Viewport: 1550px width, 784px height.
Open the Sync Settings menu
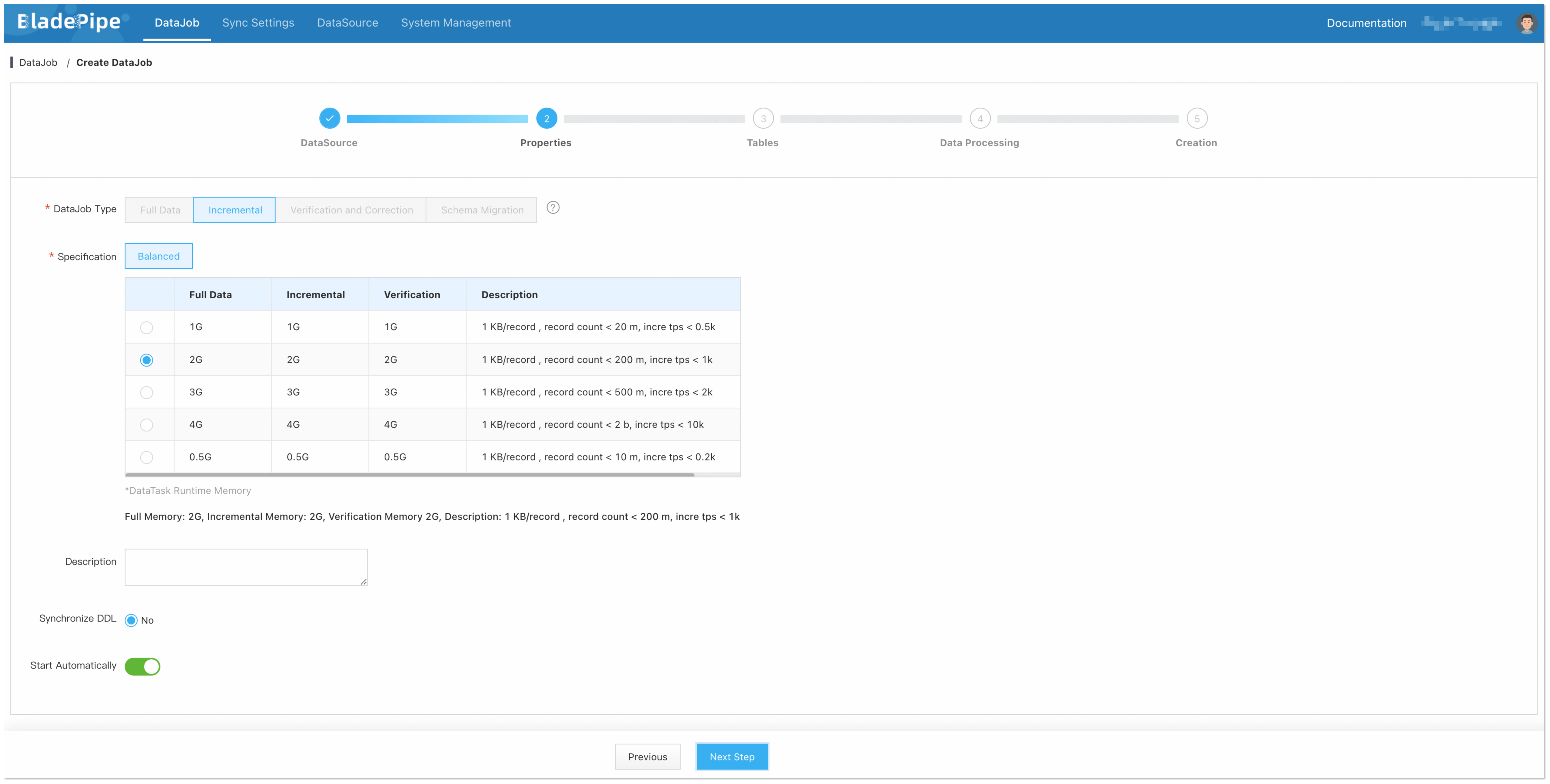258,23
